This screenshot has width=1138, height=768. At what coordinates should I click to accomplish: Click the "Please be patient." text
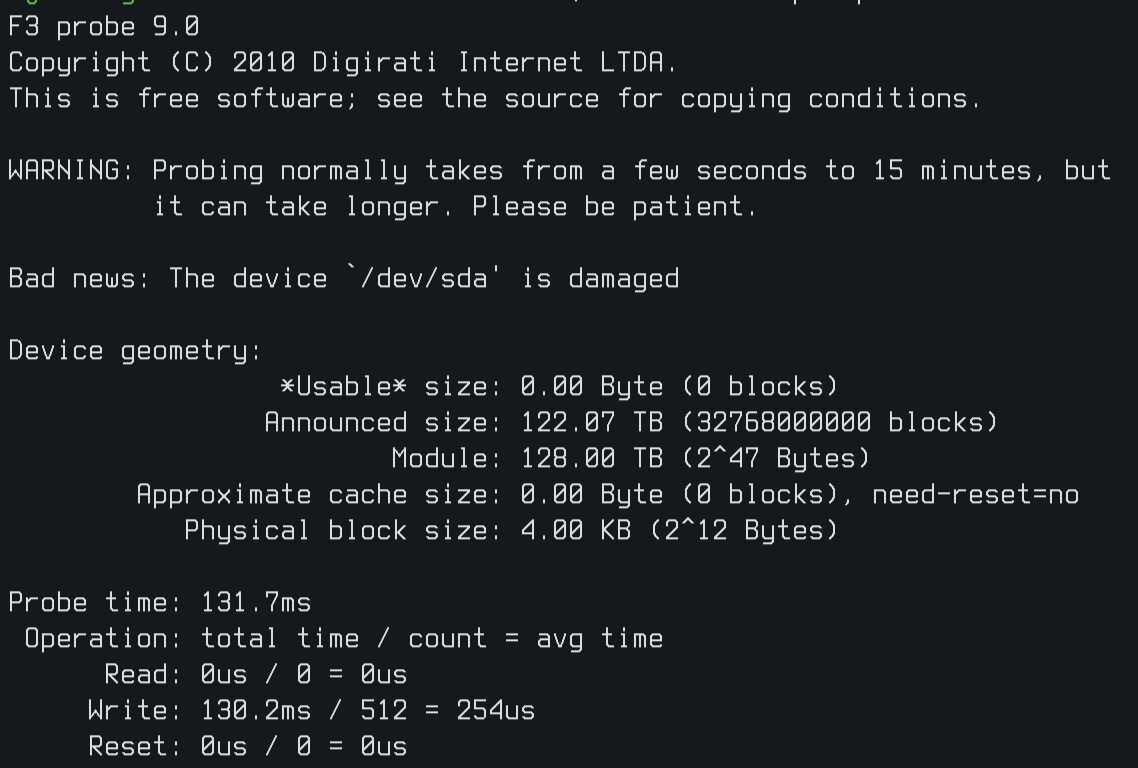[x=615, y=207]
